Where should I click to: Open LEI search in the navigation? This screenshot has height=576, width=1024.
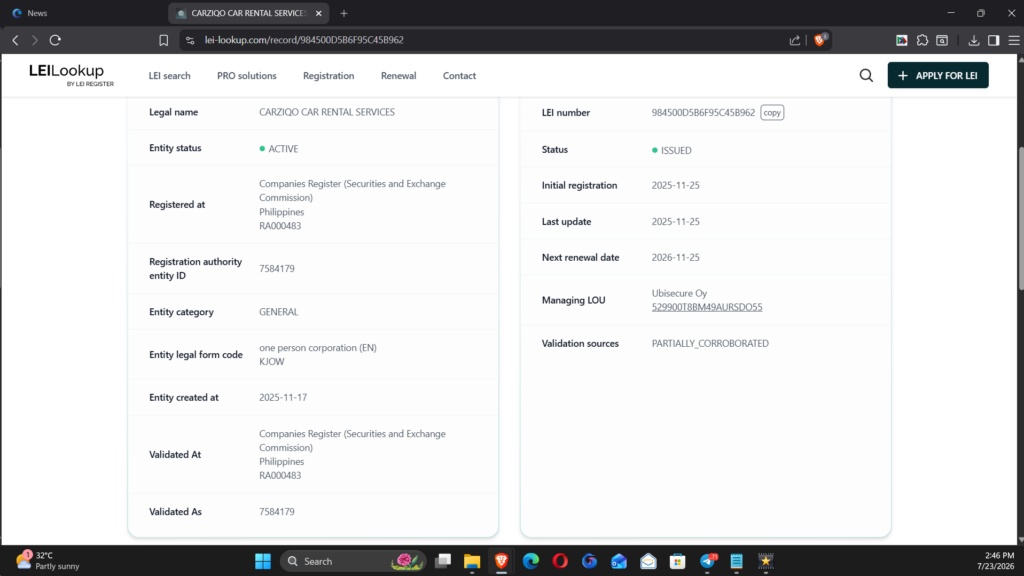[x=170, y=76]
